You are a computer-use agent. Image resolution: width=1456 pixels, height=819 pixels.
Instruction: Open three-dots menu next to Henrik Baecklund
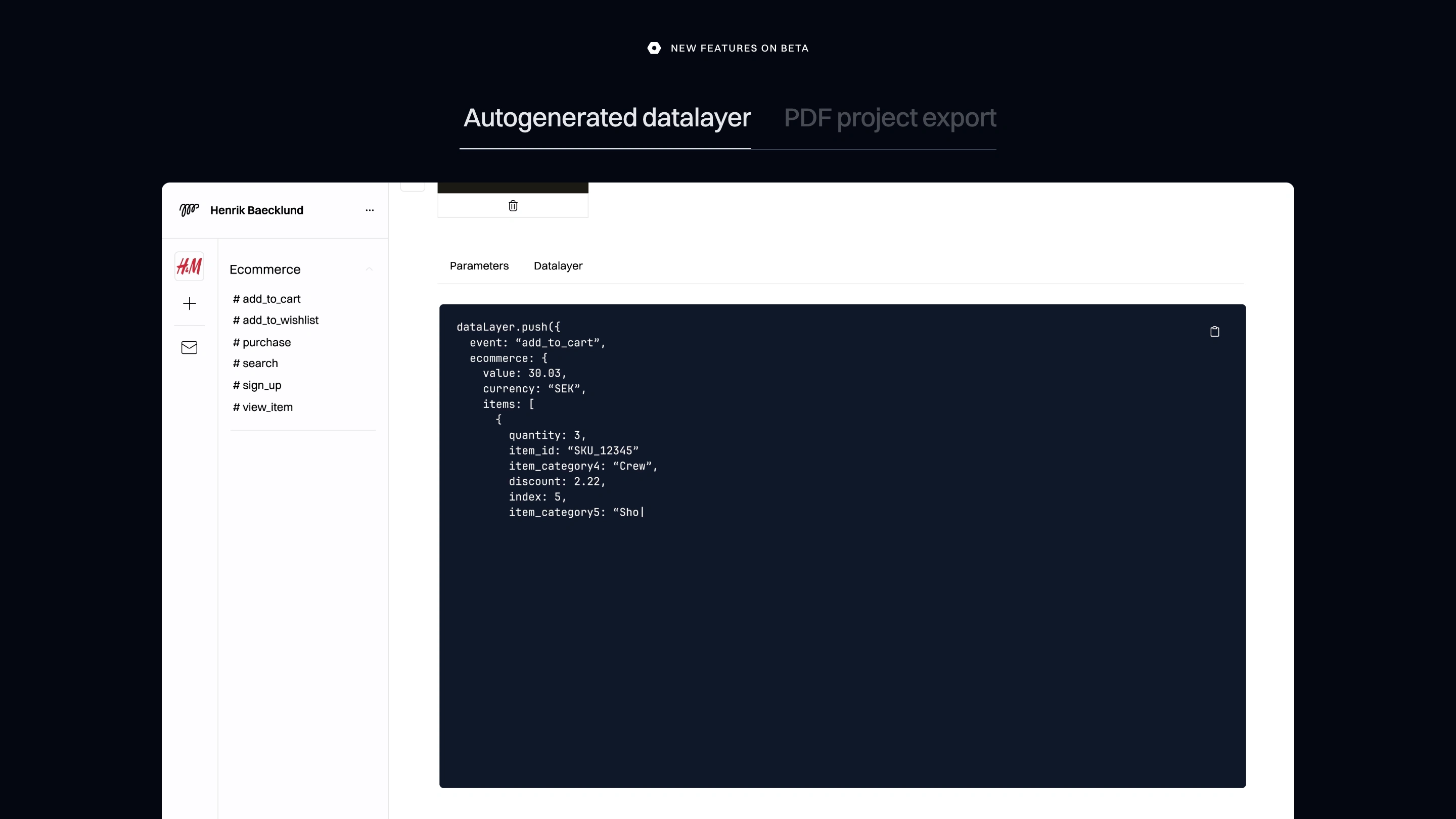click(x=370, y=210)
